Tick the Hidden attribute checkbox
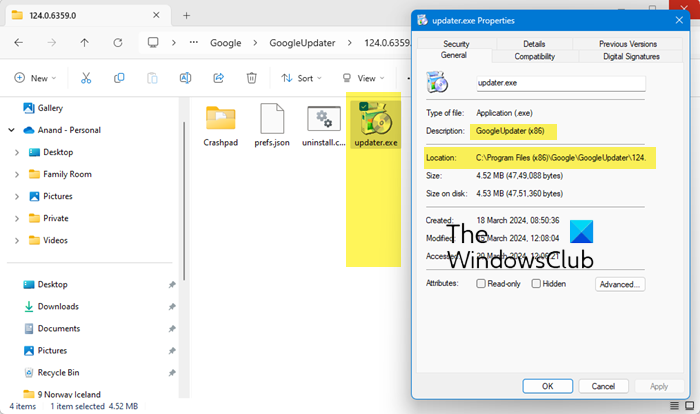Screen dimensions: 700x414 point(536,284)
